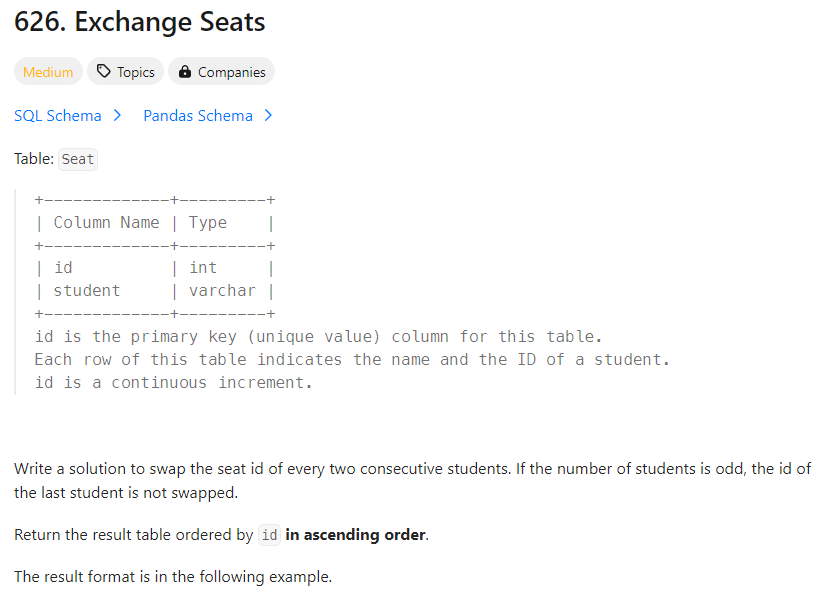This screenshot has width=821, height=607.
Task: Expand the chevron next to Pandas Schema
Action: [x=268, y=116]
